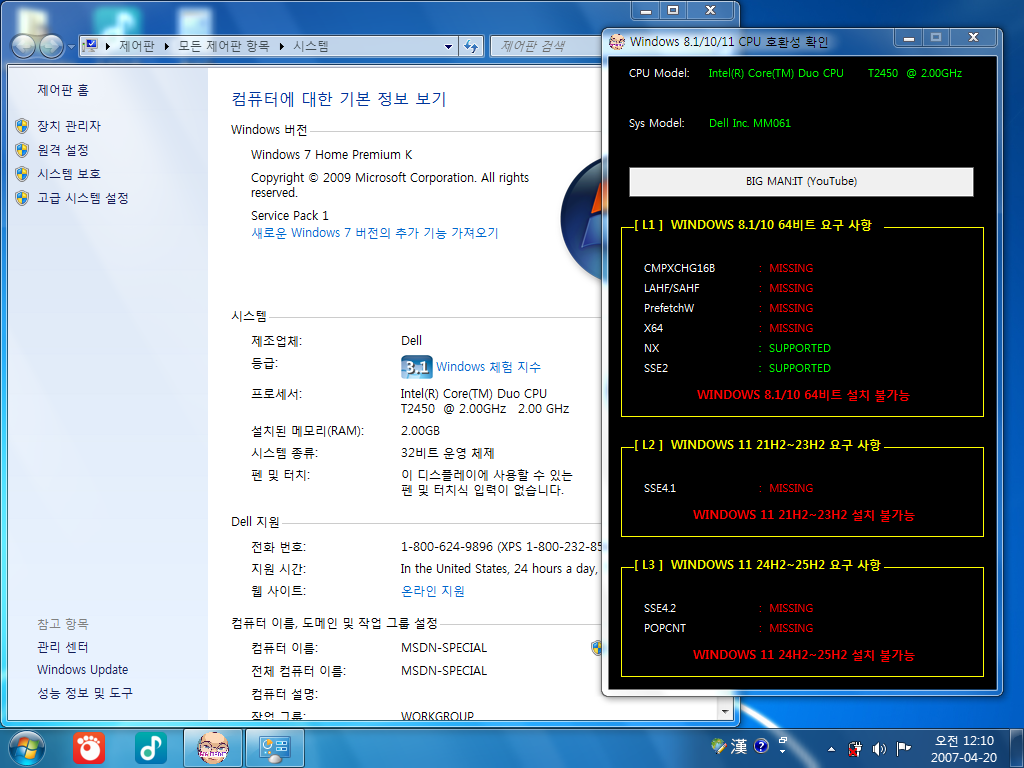The height and width of the screenshot is (768, 1024).
Task: Switch to CPU checker face icon taskbar button
Action: (x=213, y=748)
